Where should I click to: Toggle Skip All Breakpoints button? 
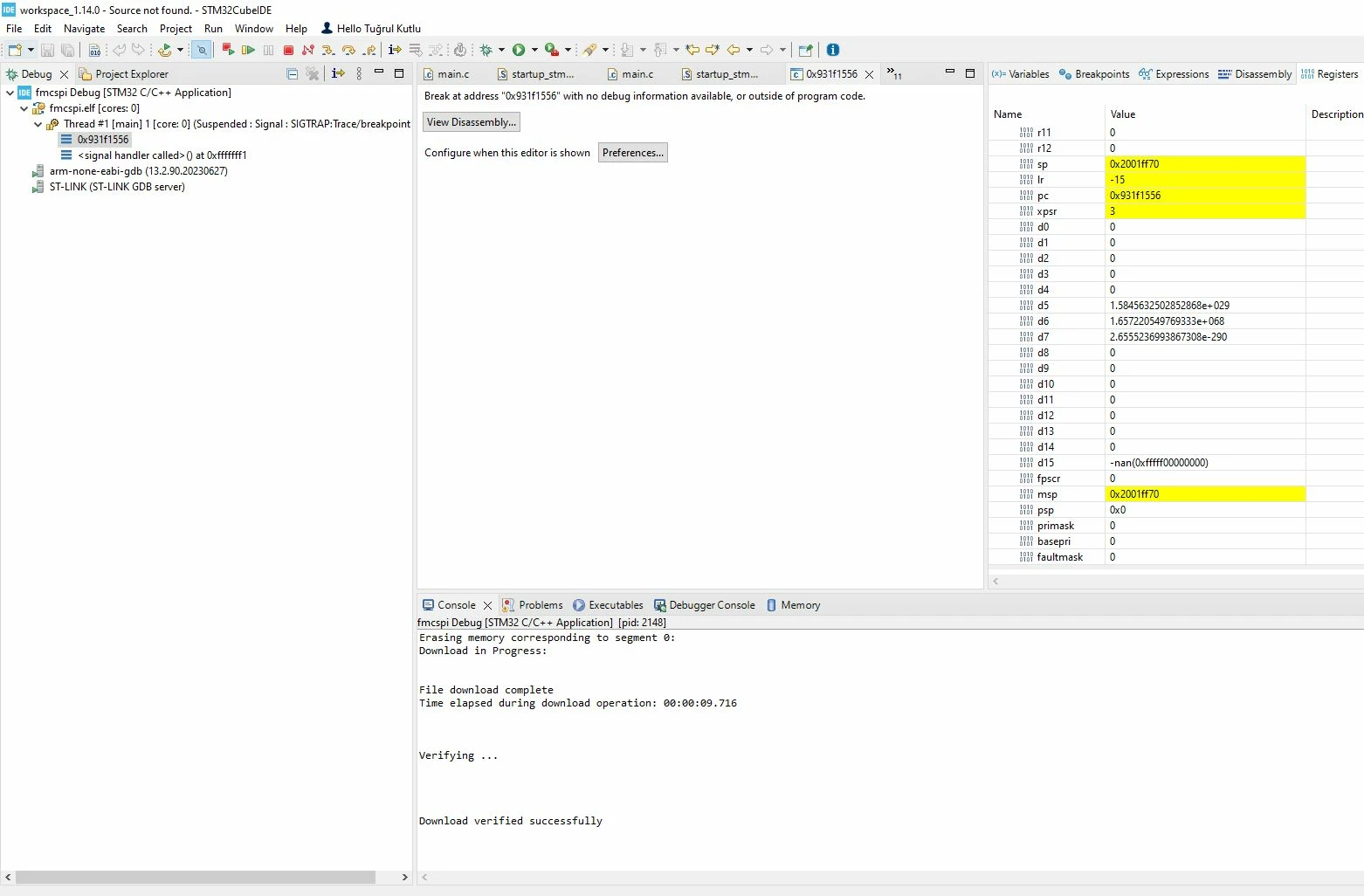[x=202, y=50]
